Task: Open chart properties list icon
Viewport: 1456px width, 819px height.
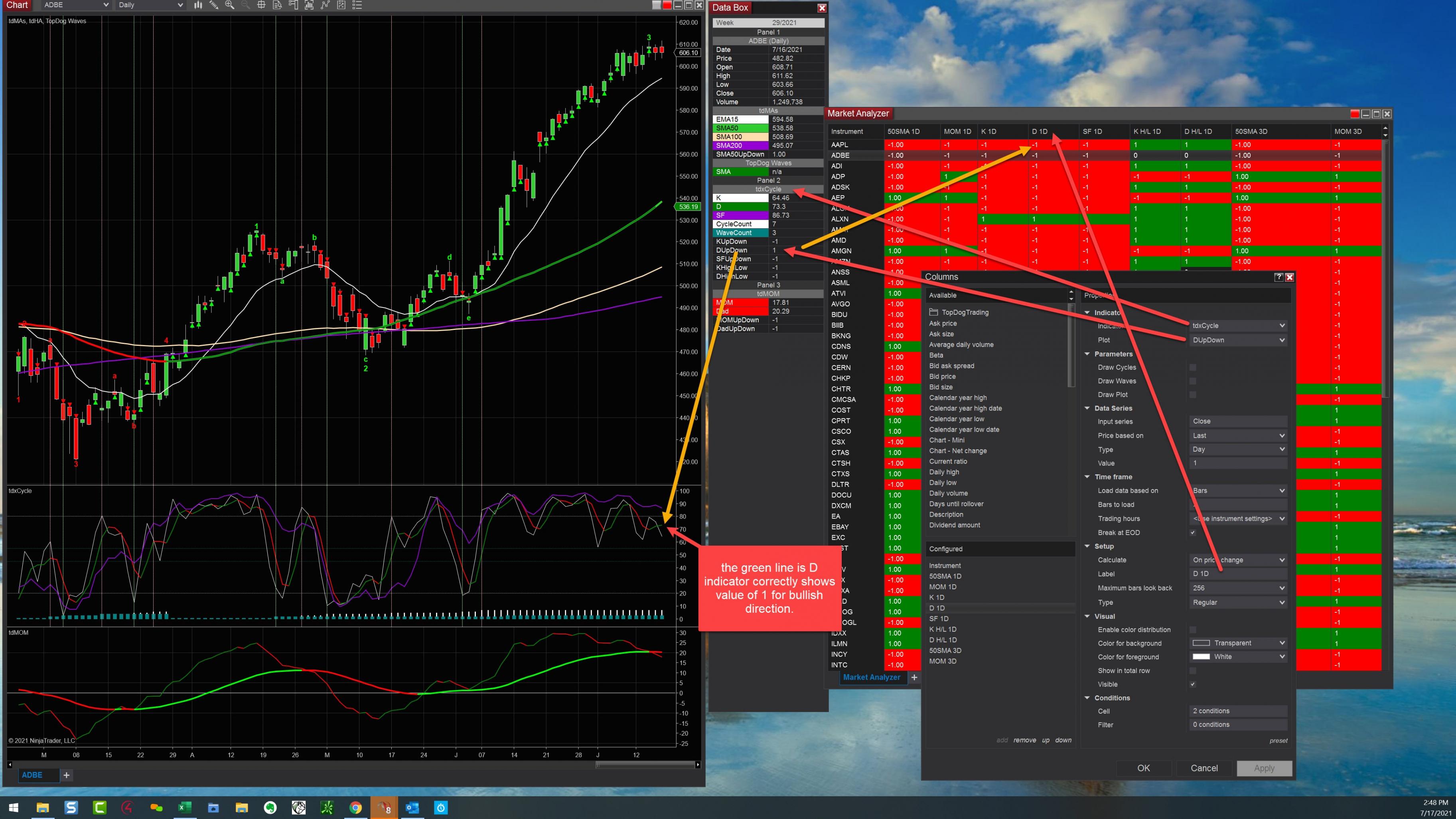Action: pyautogui.click(x=357, y=5)
